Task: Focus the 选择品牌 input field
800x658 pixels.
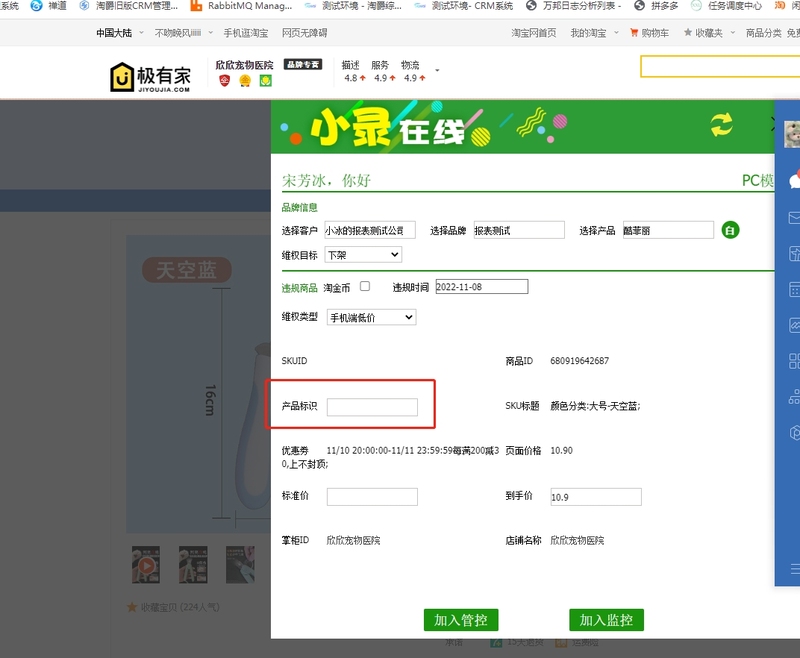Action: pyautogui.click(x=519, y=230)
